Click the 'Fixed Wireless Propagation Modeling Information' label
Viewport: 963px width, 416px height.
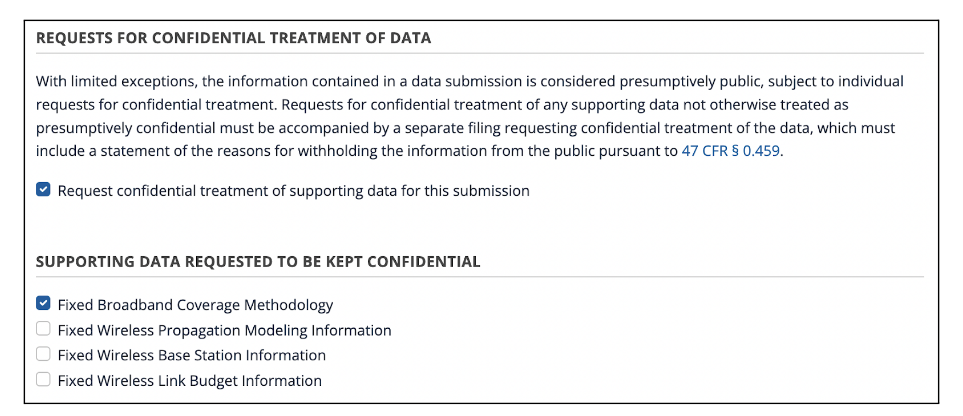(224, 330)
